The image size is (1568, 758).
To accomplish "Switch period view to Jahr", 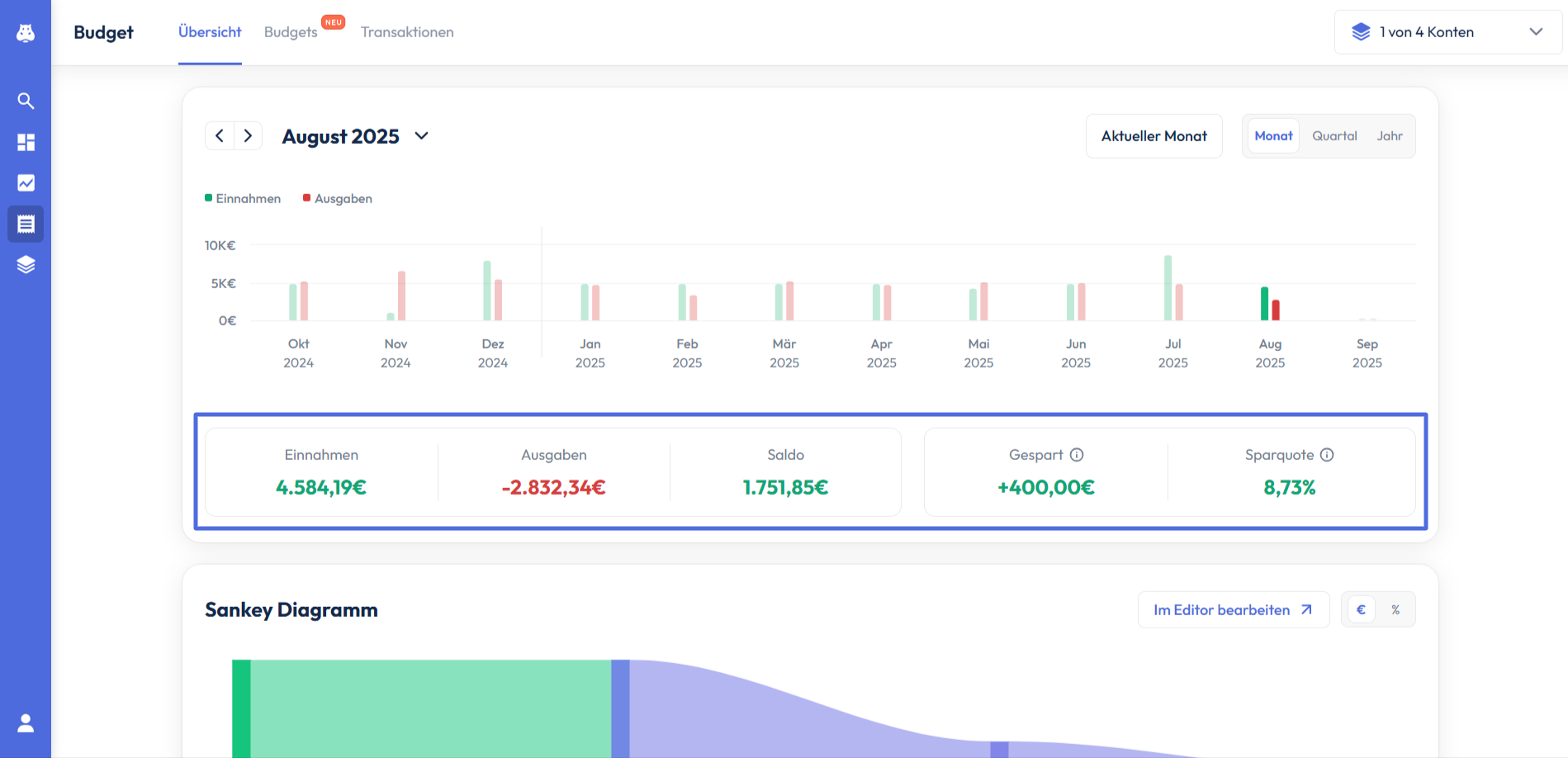I will [x=1390, y=136].
